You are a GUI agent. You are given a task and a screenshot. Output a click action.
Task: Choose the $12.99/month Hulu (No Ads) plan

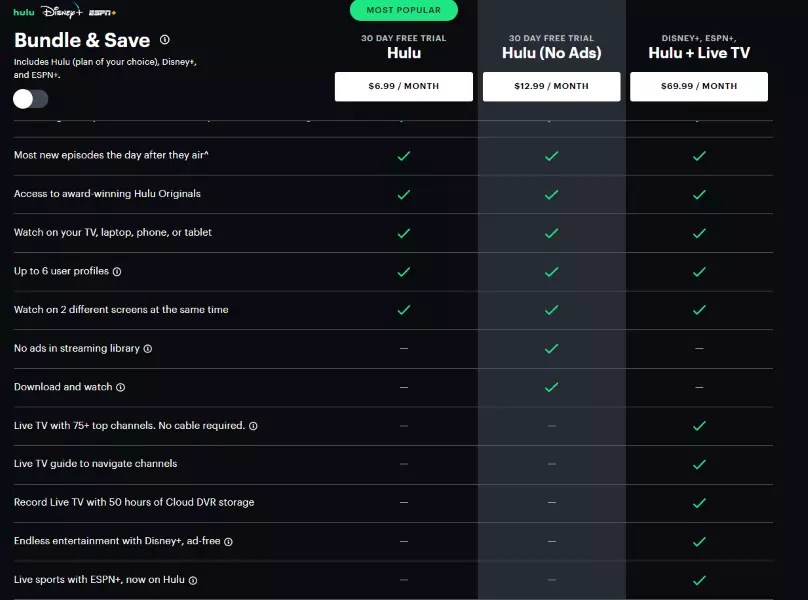(551, 87)
